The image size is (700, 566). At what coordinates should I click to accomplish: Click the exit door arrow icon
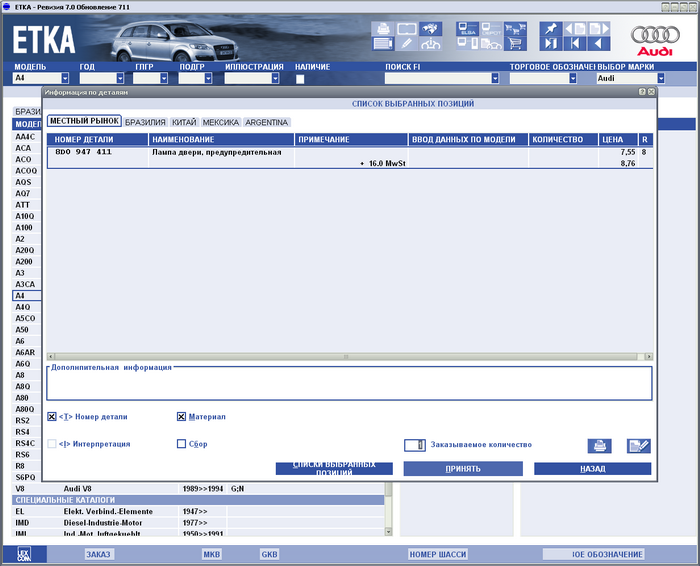click(x=551, y=44)
